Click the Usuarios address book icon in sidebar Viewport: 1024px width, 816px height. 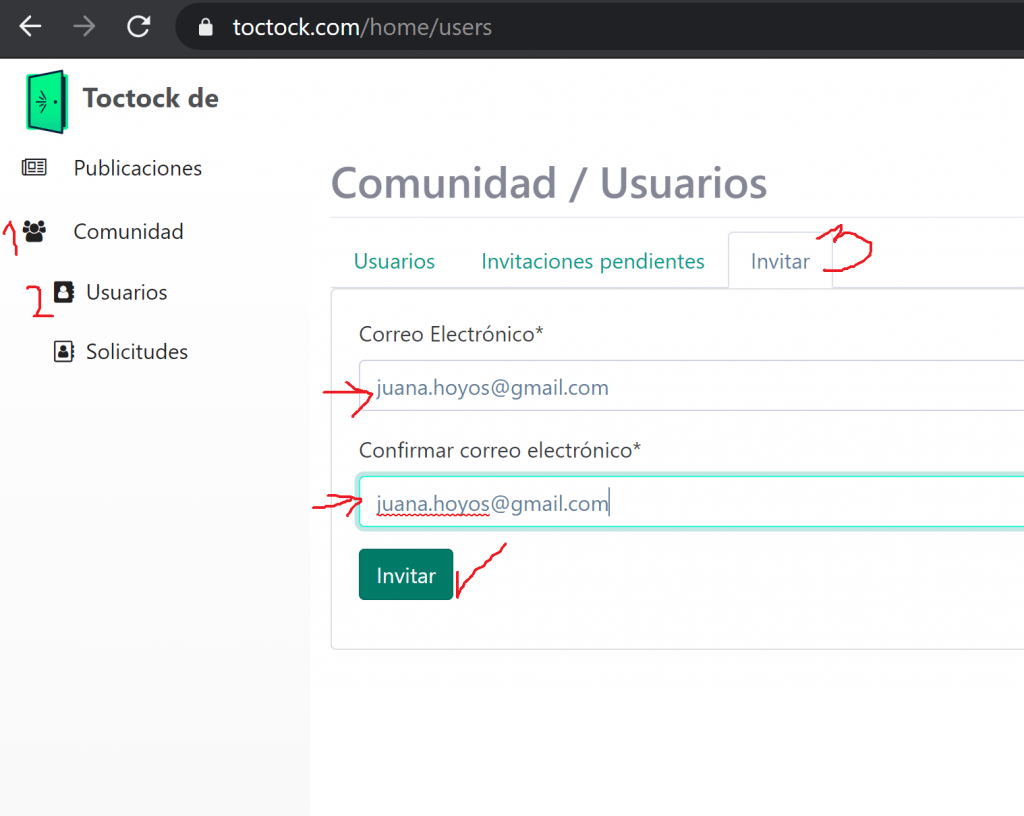pos(64,292)
